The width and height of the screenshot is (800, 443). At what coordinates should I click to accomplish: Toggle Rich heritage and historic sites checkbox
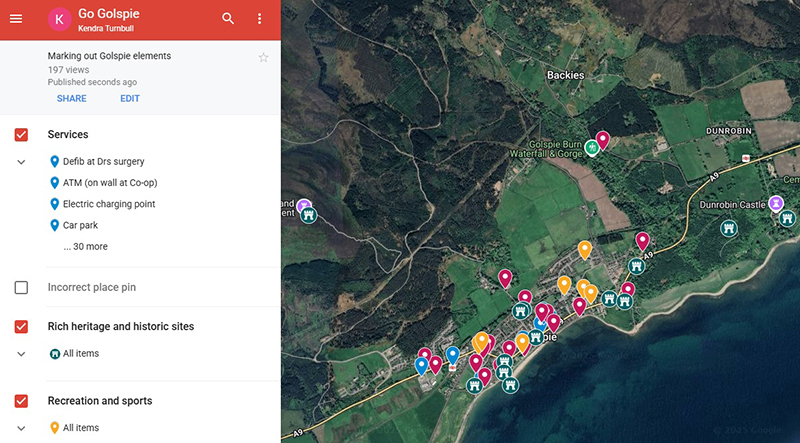(x=21, y=327)
